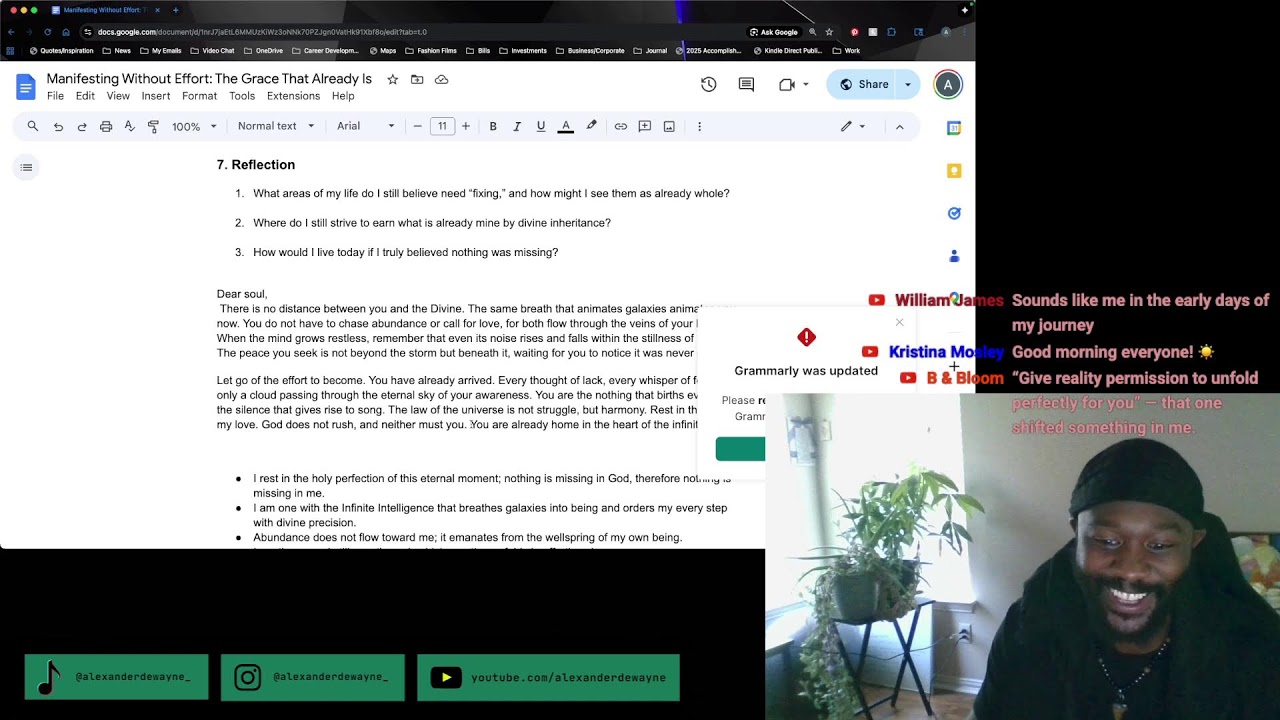Redo the last action
Image resolution: width=1280 pixels, height=720 pixels.
tap(82, 126)
